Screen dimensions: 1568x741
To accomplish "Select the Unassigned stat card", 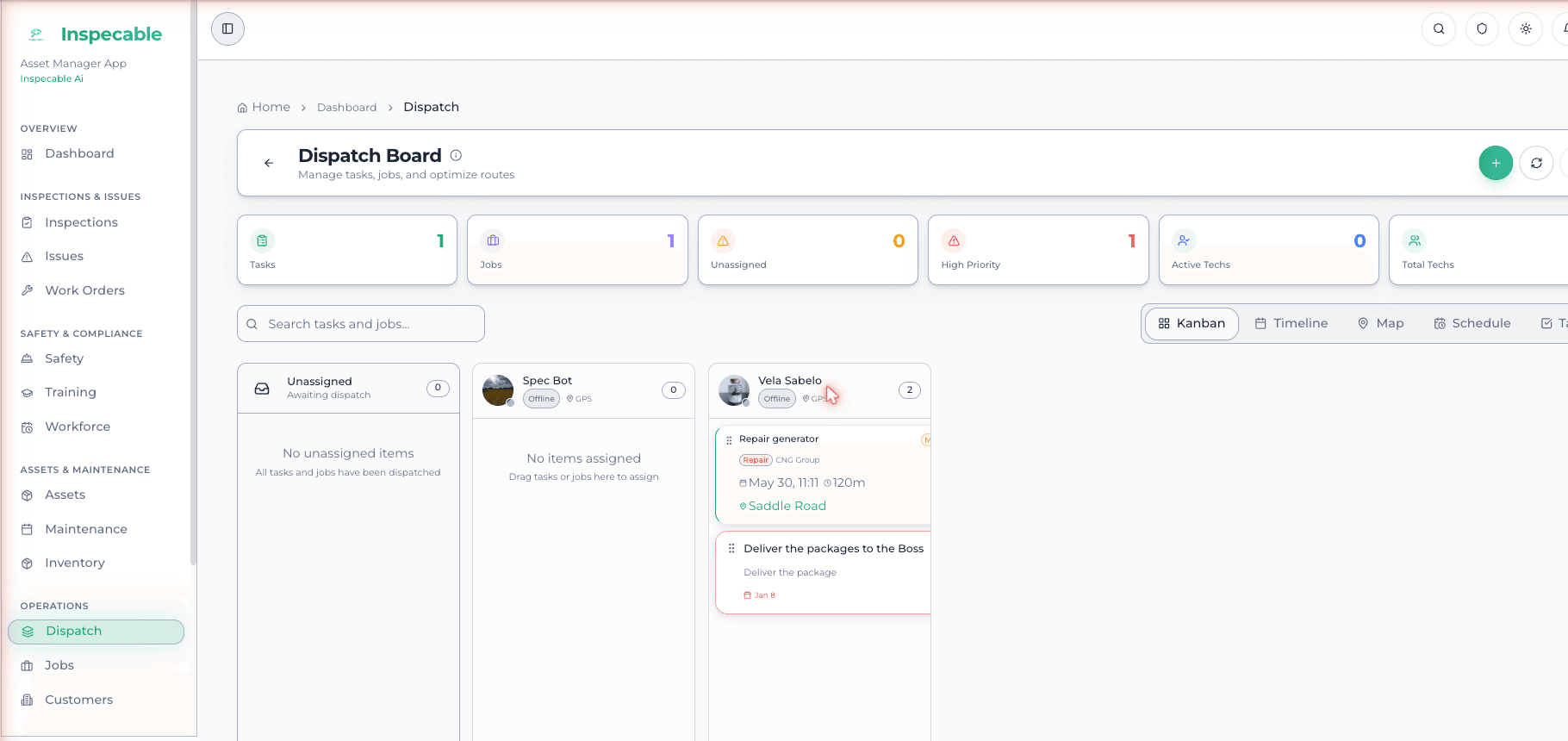I will coord(808,250).
